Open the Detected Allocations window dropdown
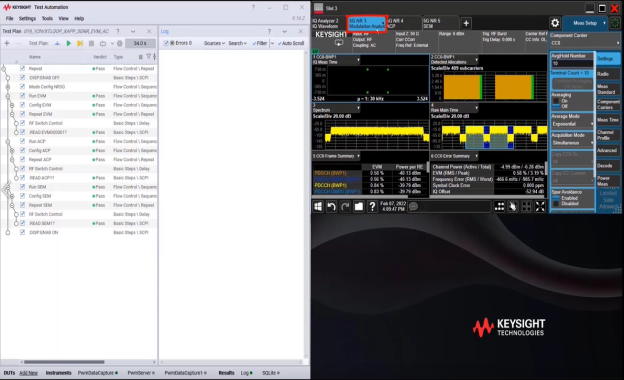This screenshot has height=380, width=624. point(454,60)
